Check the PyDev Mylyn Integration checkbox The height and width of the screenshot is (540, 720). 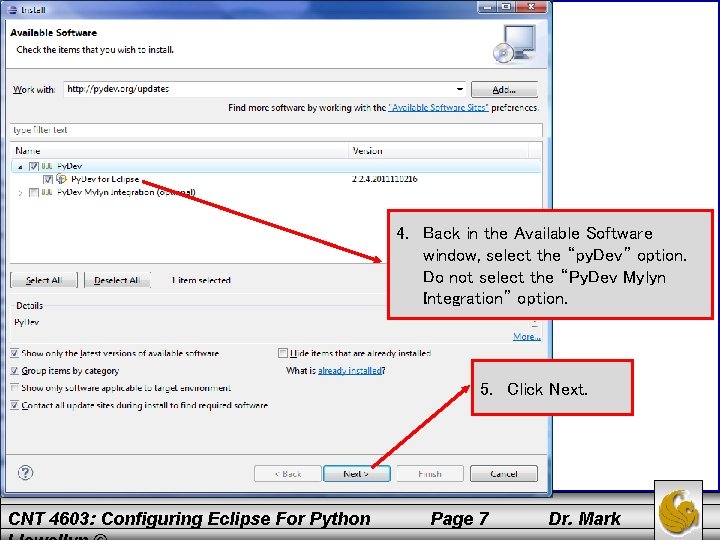pyautogui.click(x=34, y=192)
